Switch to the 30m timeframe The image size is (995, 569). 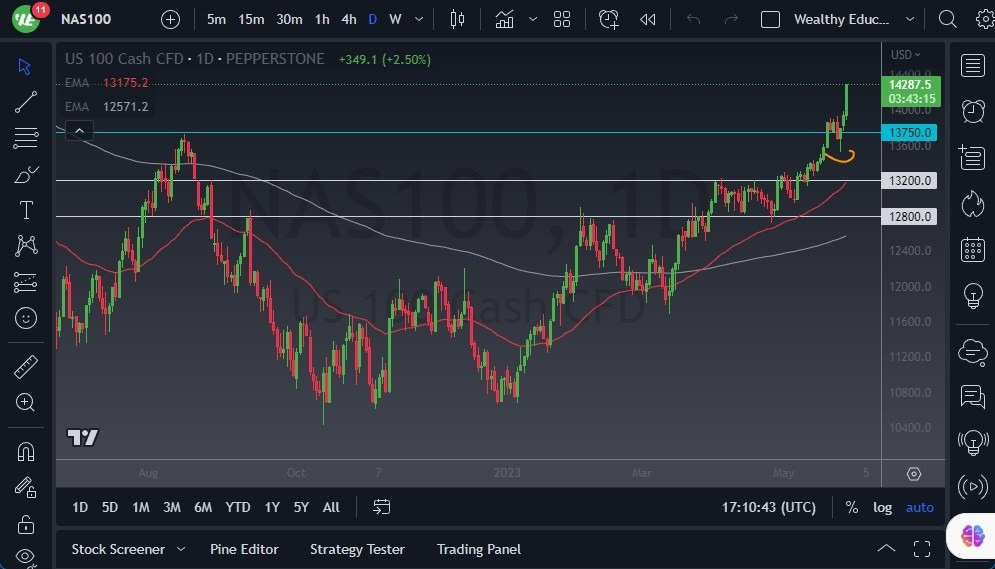289,20
